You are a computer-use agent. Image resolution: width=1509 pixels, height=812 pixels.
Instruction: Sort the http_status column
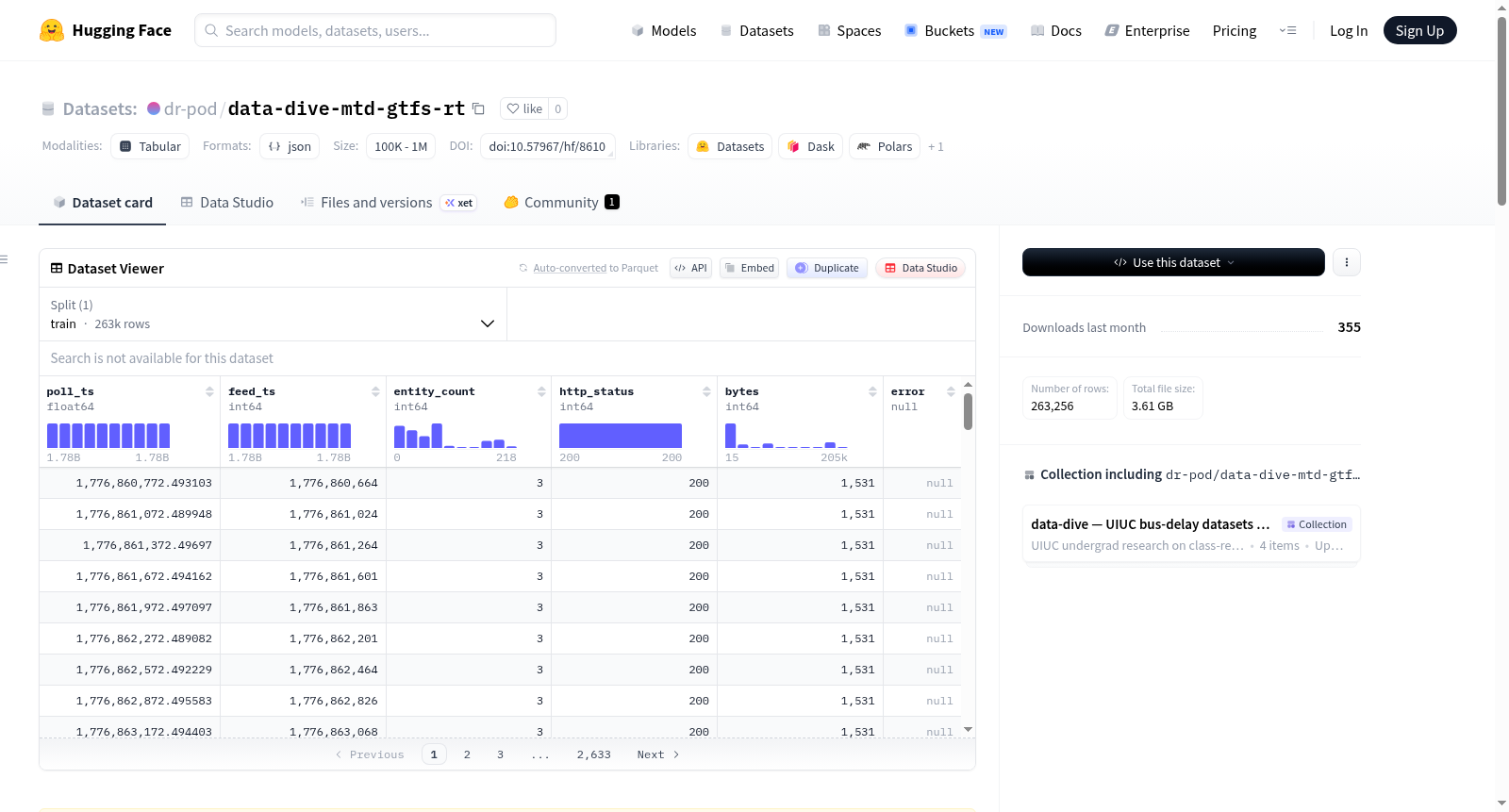click(706, 391)
